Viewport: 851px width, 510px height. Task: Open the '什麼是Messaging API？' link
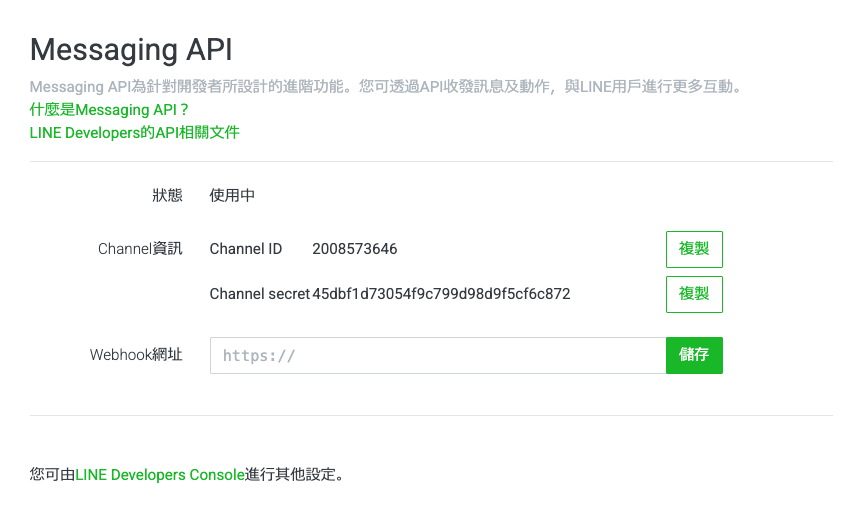[x=109, y=110]
